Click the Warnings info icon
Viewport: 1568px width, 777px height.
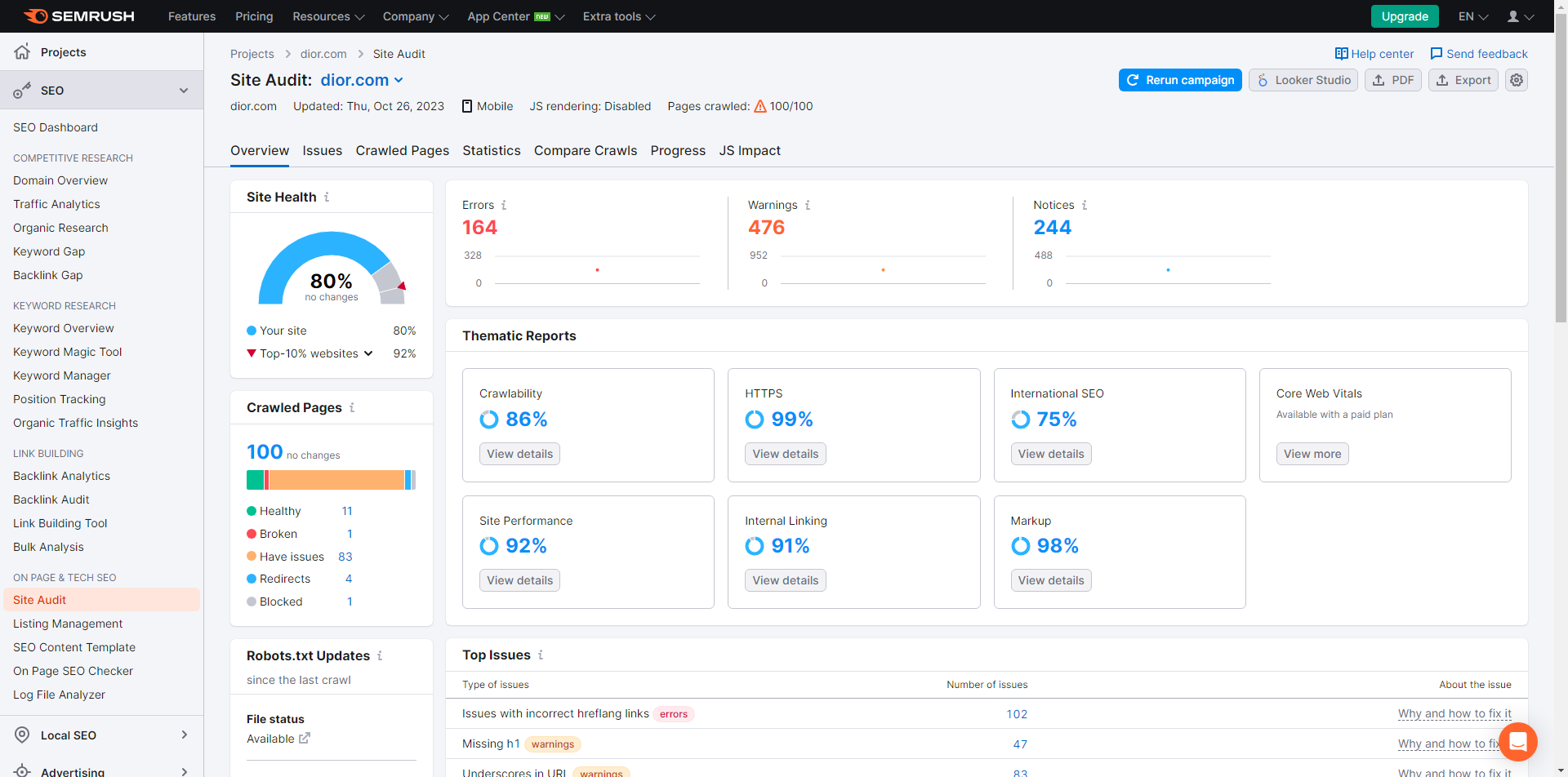coord(808,205)
